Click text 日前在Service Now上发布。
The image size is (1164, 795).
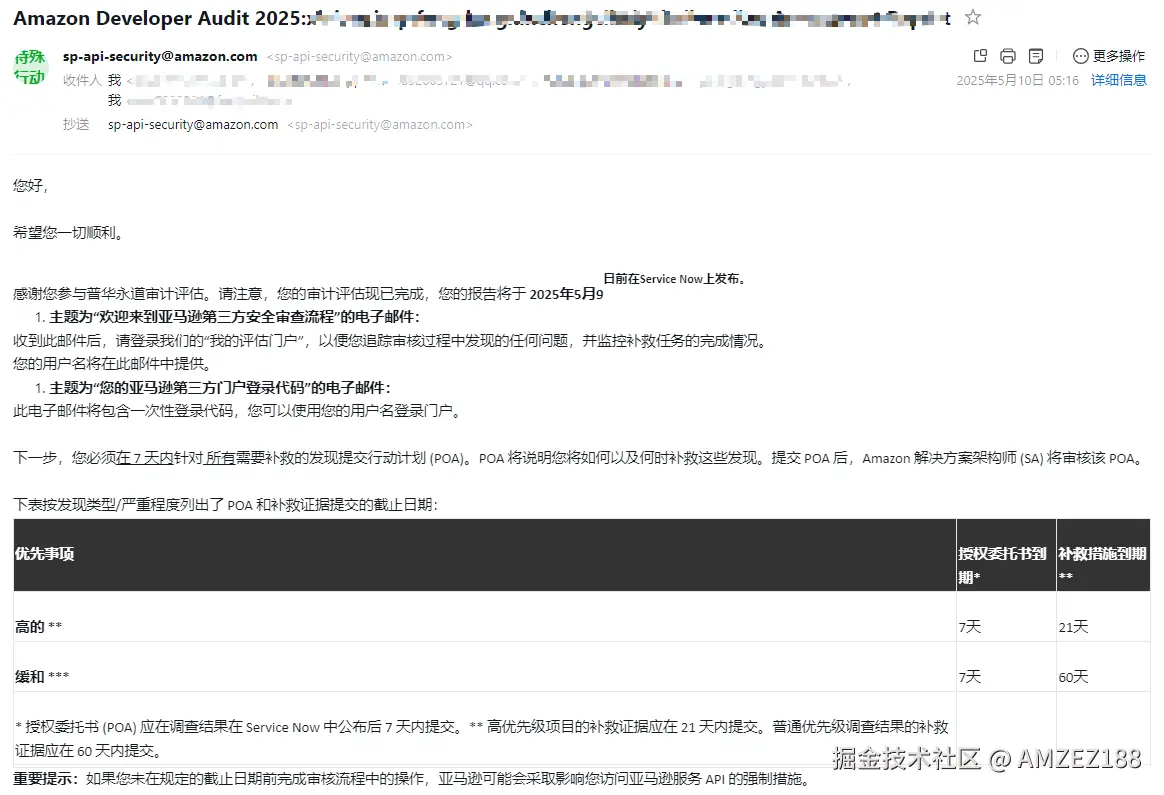click(x=676, y=279)
